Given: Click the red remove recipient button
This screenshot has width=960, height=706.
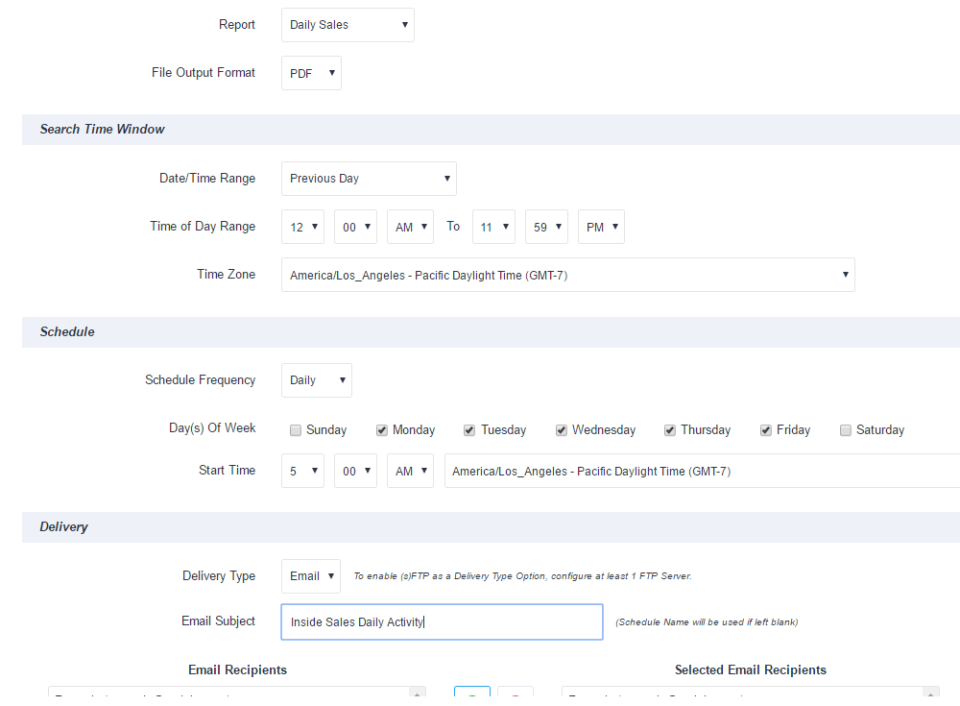Looking at the screenshot, I should click(515, 698).
